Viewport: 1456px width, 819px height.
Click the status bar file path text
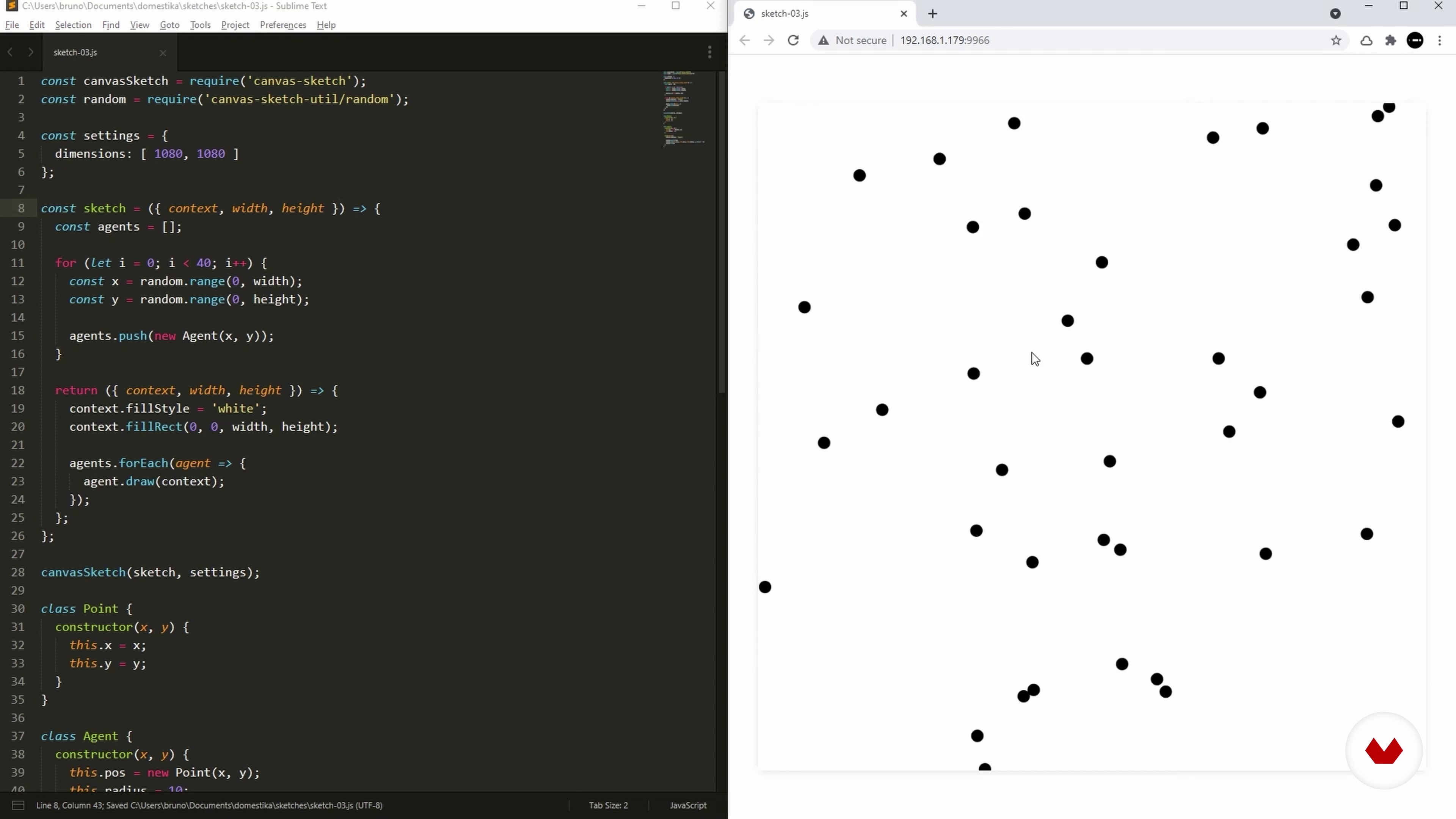click(209, 805)
